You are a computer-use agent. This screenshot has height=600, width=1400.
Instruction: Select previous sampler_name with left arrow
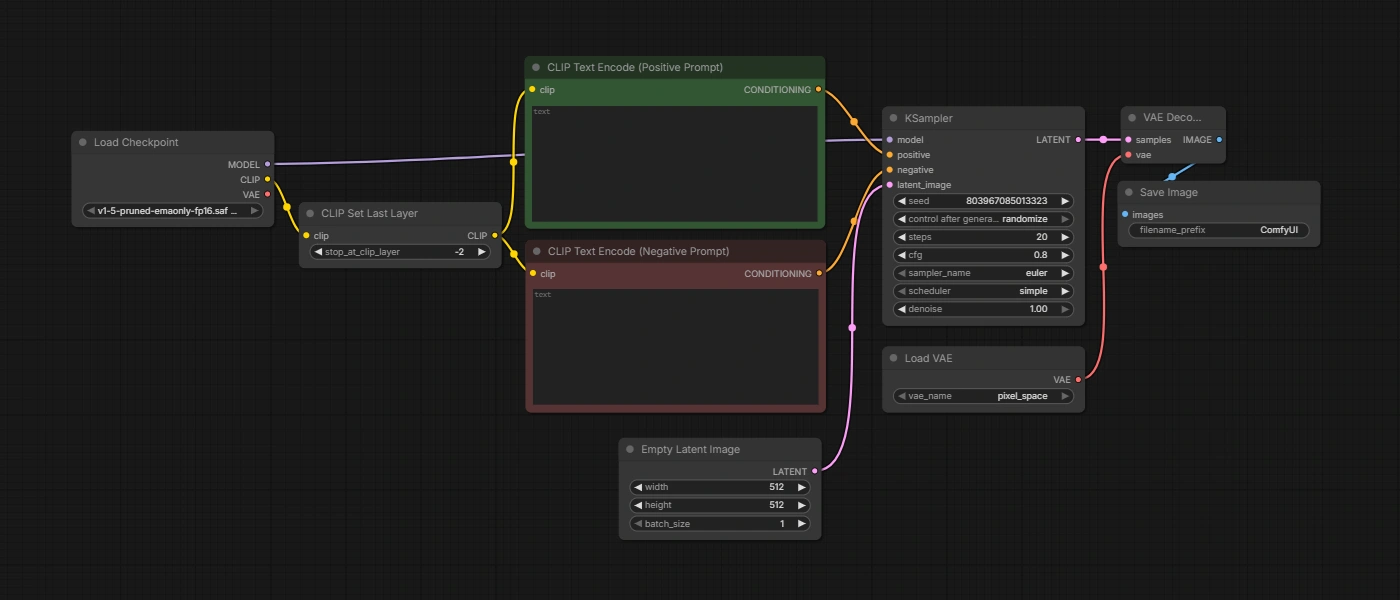[x=902, y=273]
